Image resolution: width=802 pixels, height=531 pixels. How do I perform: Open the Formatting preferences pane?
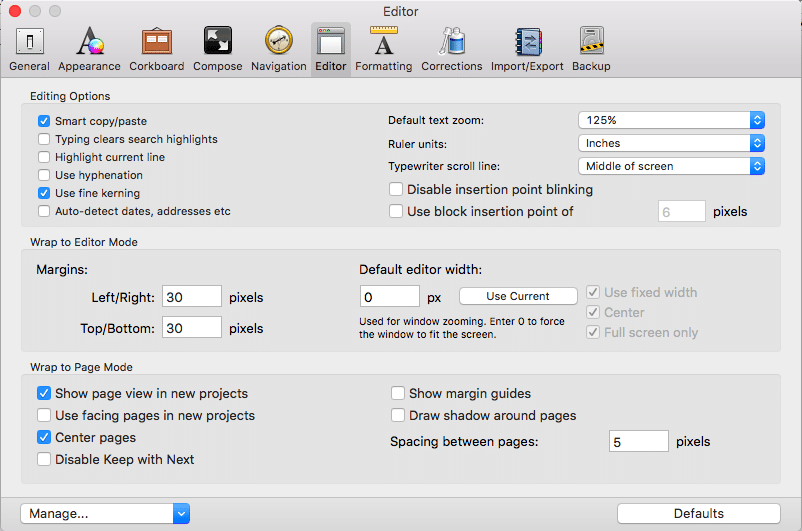[384, 49]
